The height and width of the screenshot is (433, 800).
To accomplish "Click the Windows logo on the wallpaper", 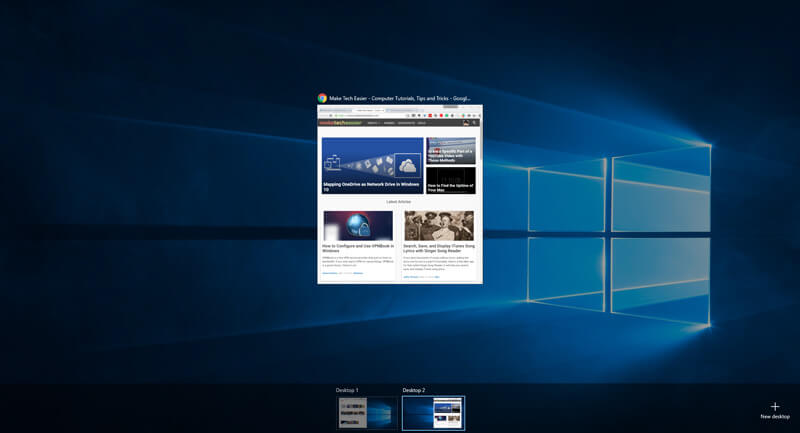I will click(x=619, y=236).
